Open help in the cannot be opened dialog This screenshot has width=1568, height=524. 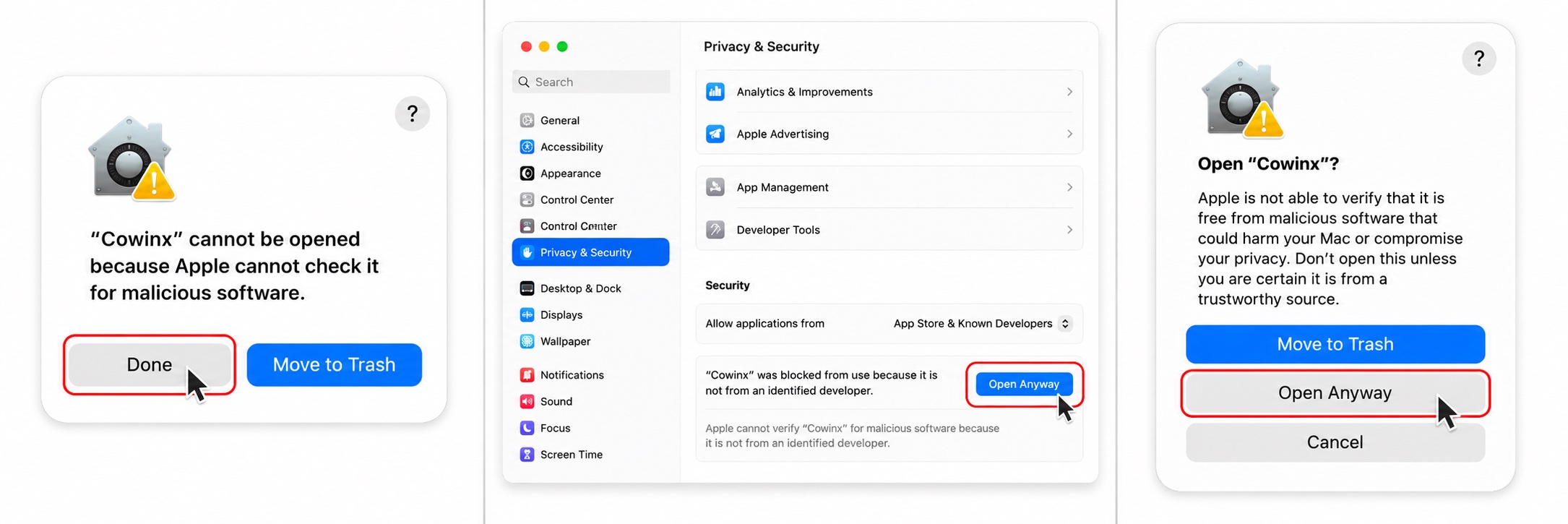[412, 113]
